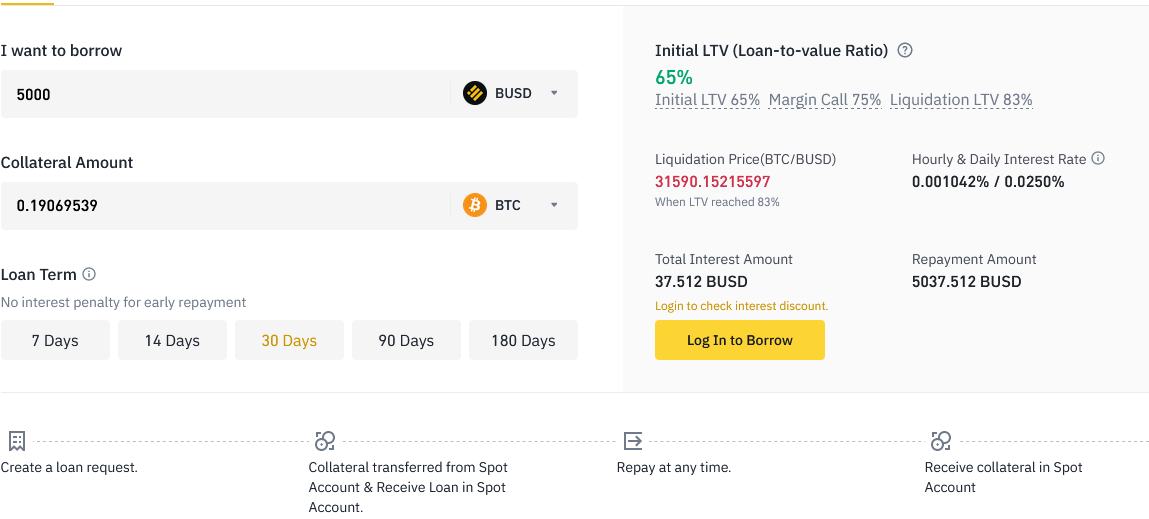The image size is (1149, 519).
Task: Click the orange Bitcoin BTC icon
Action: [x=475, y=205]
